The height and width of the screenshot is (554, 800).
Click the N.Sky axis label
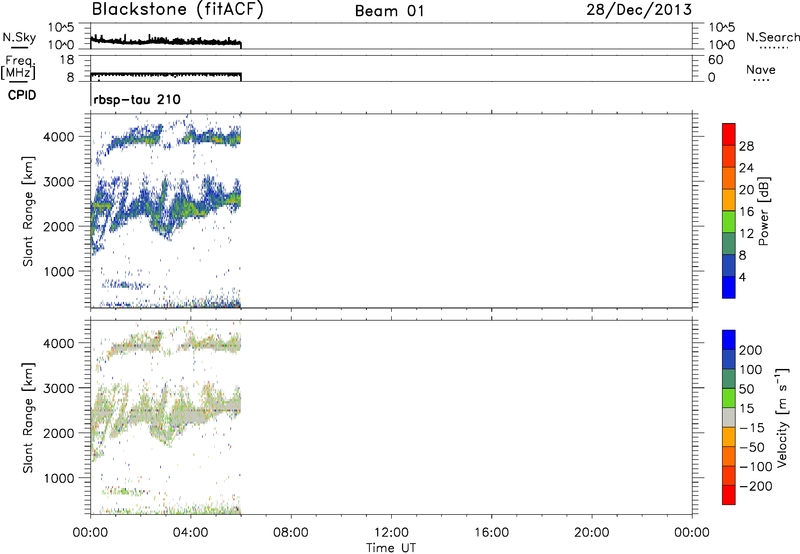click(x=19, y=37)
